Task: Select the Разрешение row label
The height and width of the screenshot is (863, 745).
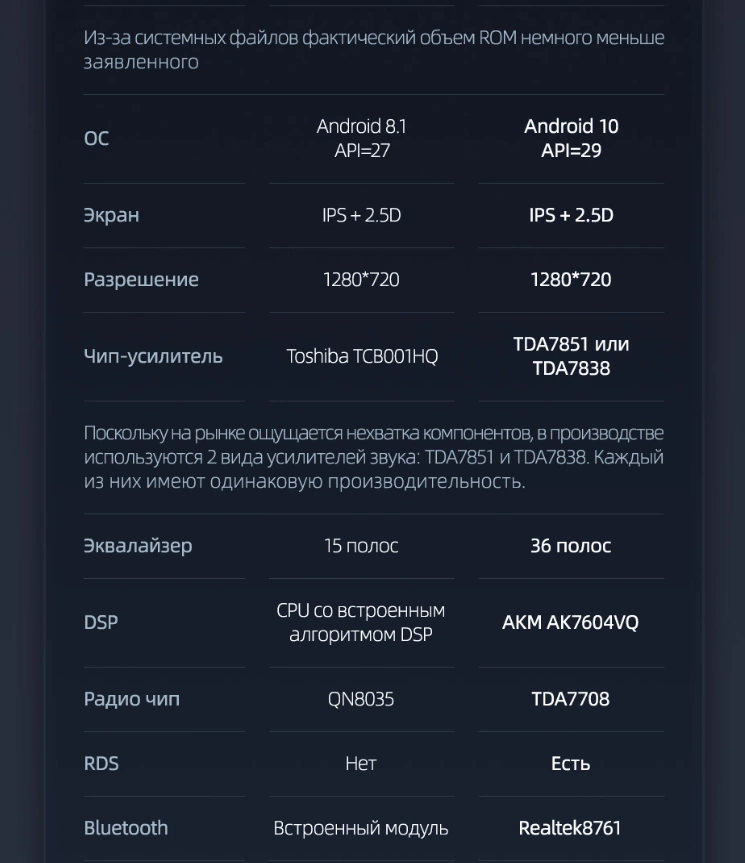Action: 141,279
